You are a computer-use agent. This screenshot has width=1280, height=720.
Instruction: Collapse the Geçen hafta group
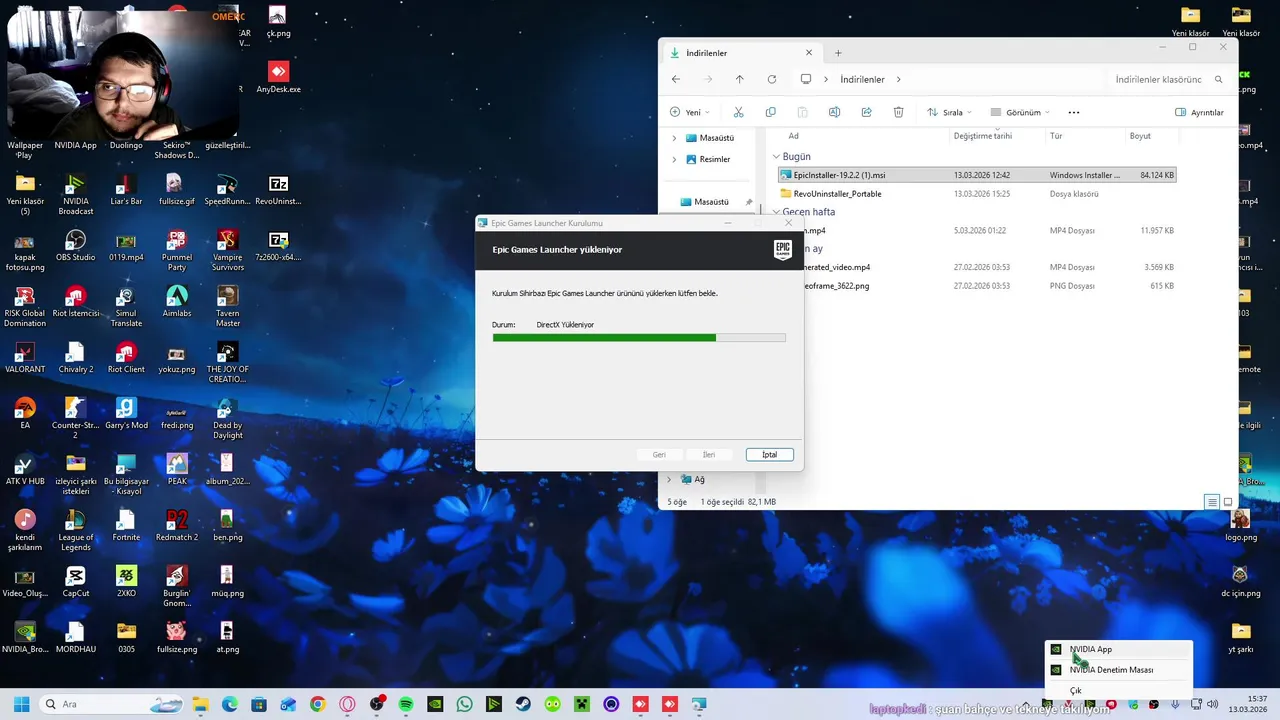click(776, 212)
